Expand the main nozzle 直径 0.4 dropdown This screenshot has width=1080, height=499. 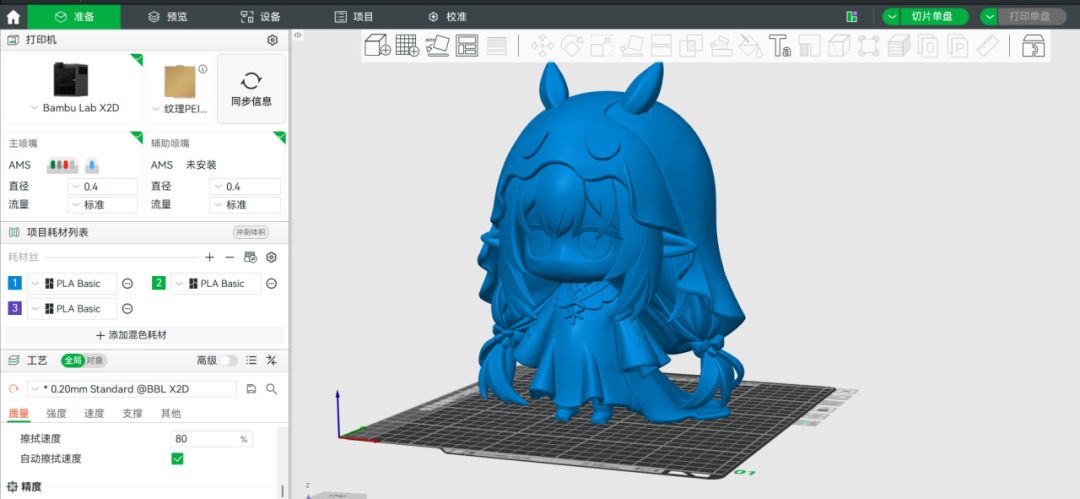(x=103, y=187)
